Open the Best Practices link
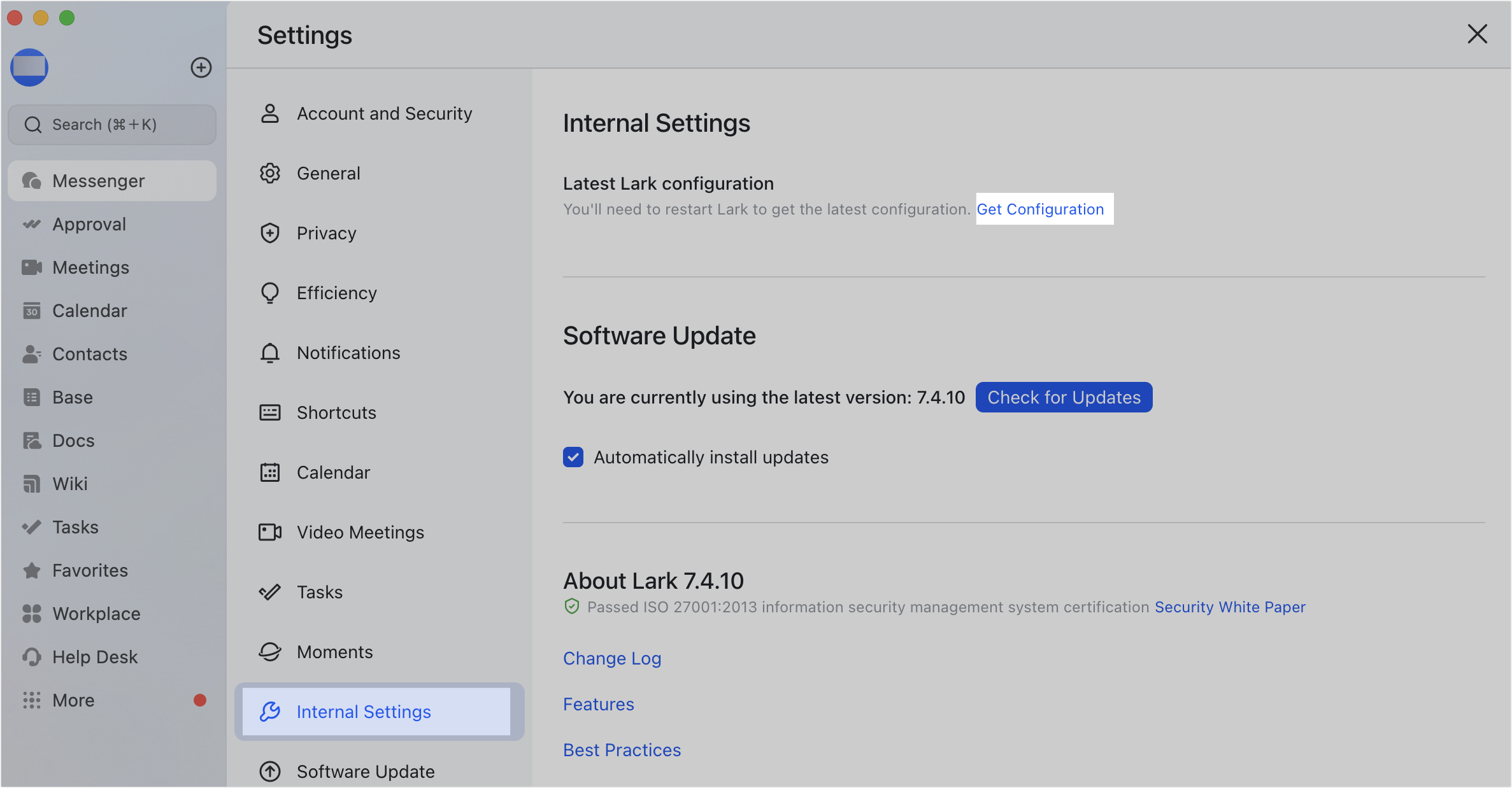The width and height of the screenshot is (1512, 788). point(622,750)
